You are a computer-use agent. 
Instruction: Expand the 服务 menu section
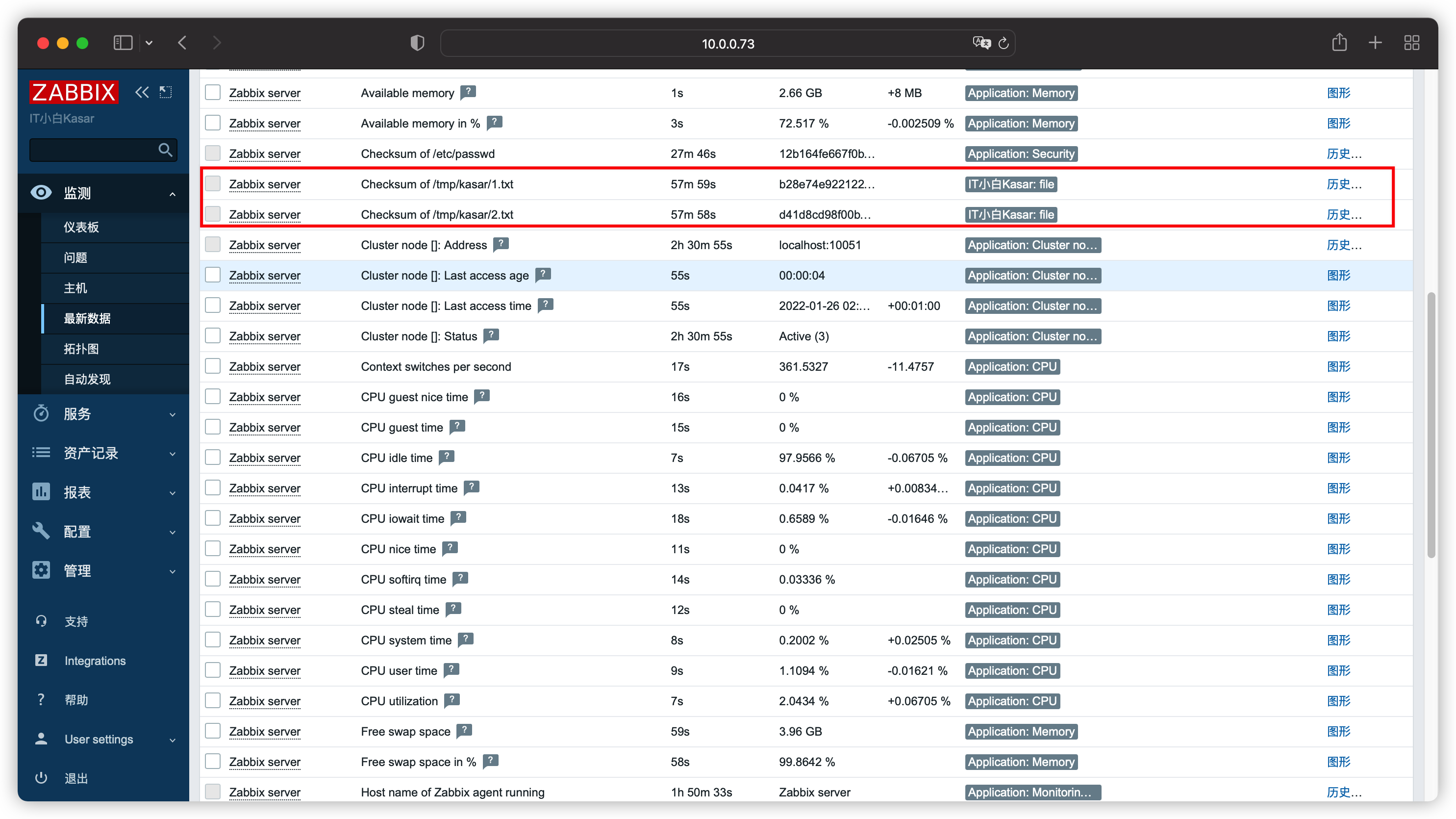[x=104, y=414]
